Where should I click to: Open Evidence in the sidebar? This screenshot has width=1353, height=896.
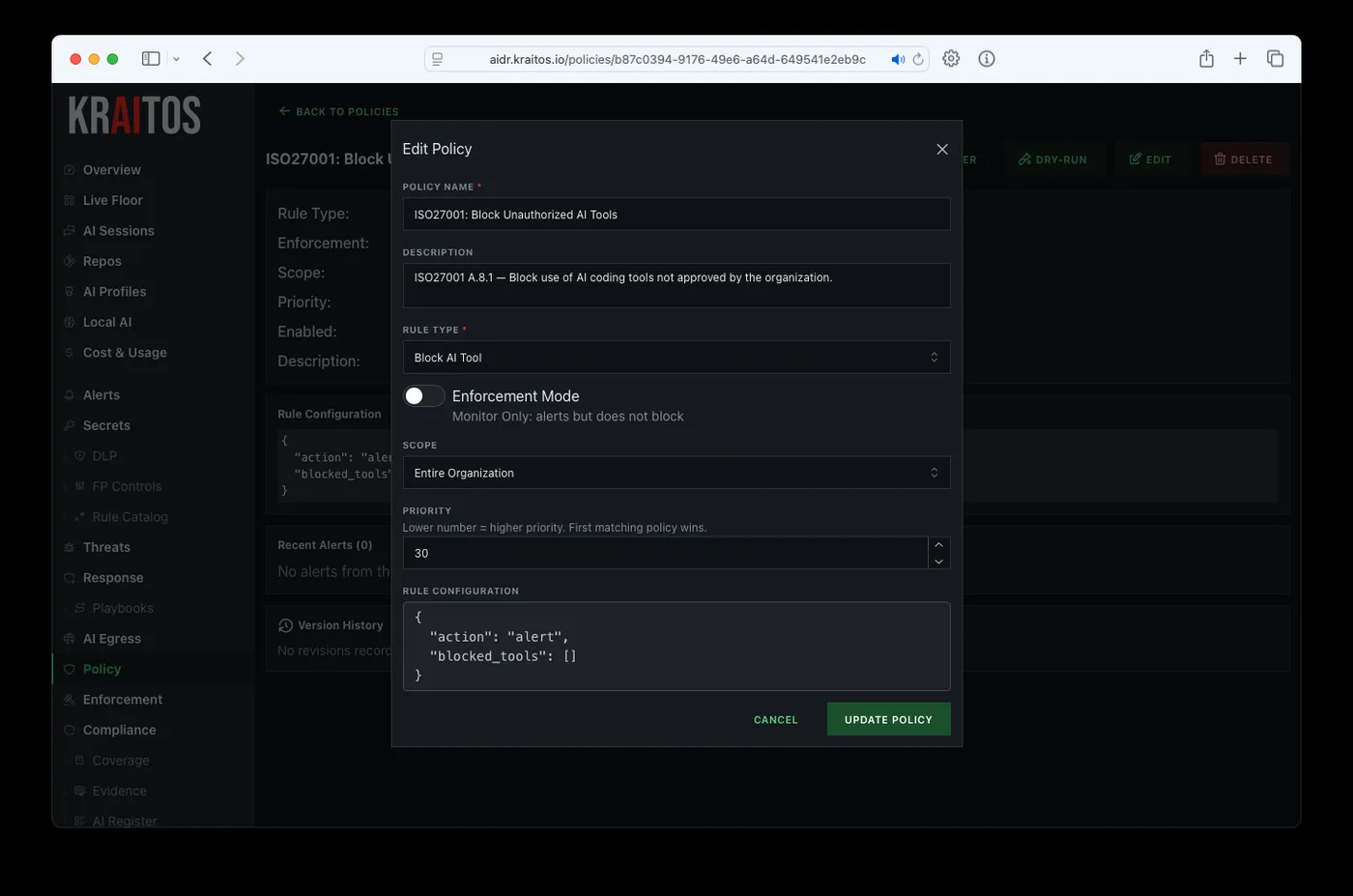119,791
